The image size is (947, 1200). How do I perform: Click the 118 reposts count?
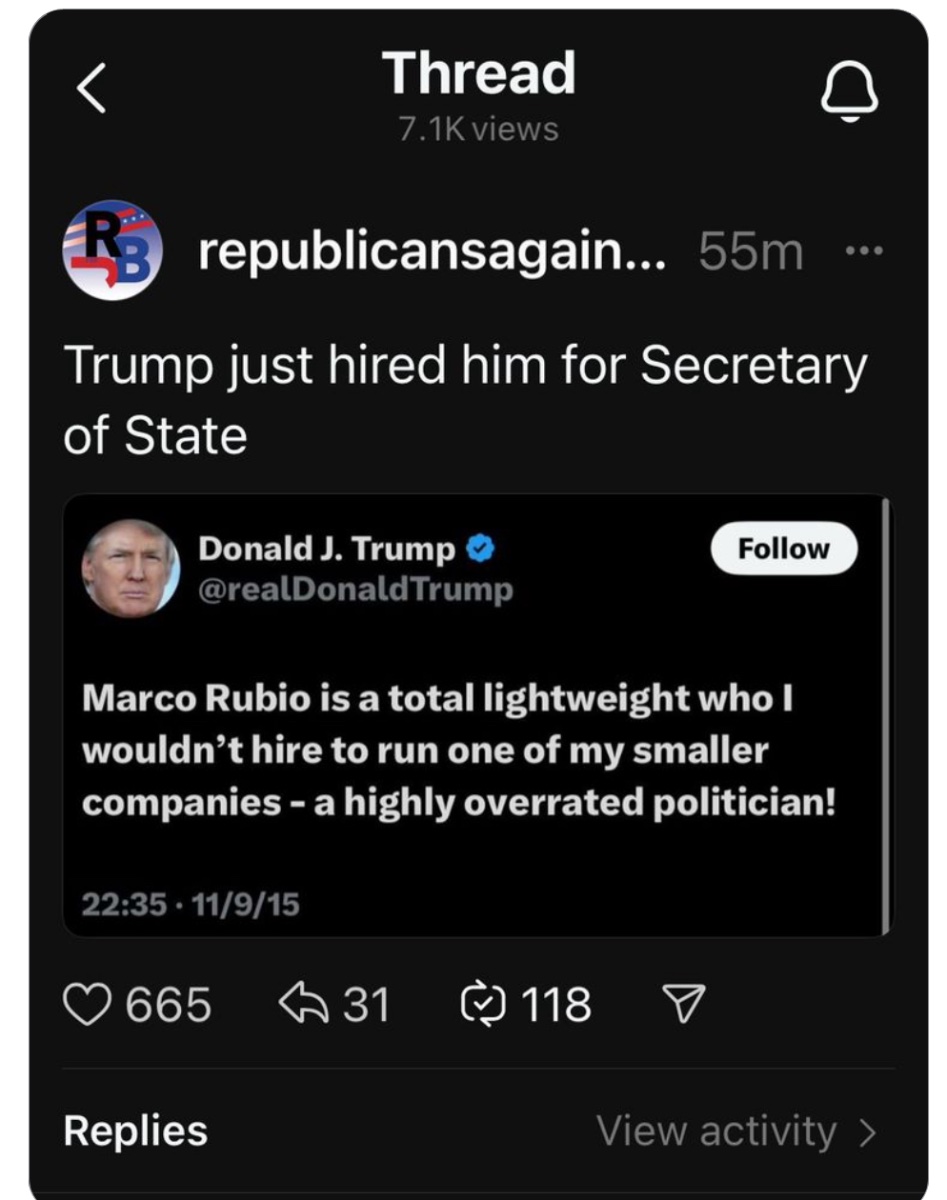pos(556,1004)
